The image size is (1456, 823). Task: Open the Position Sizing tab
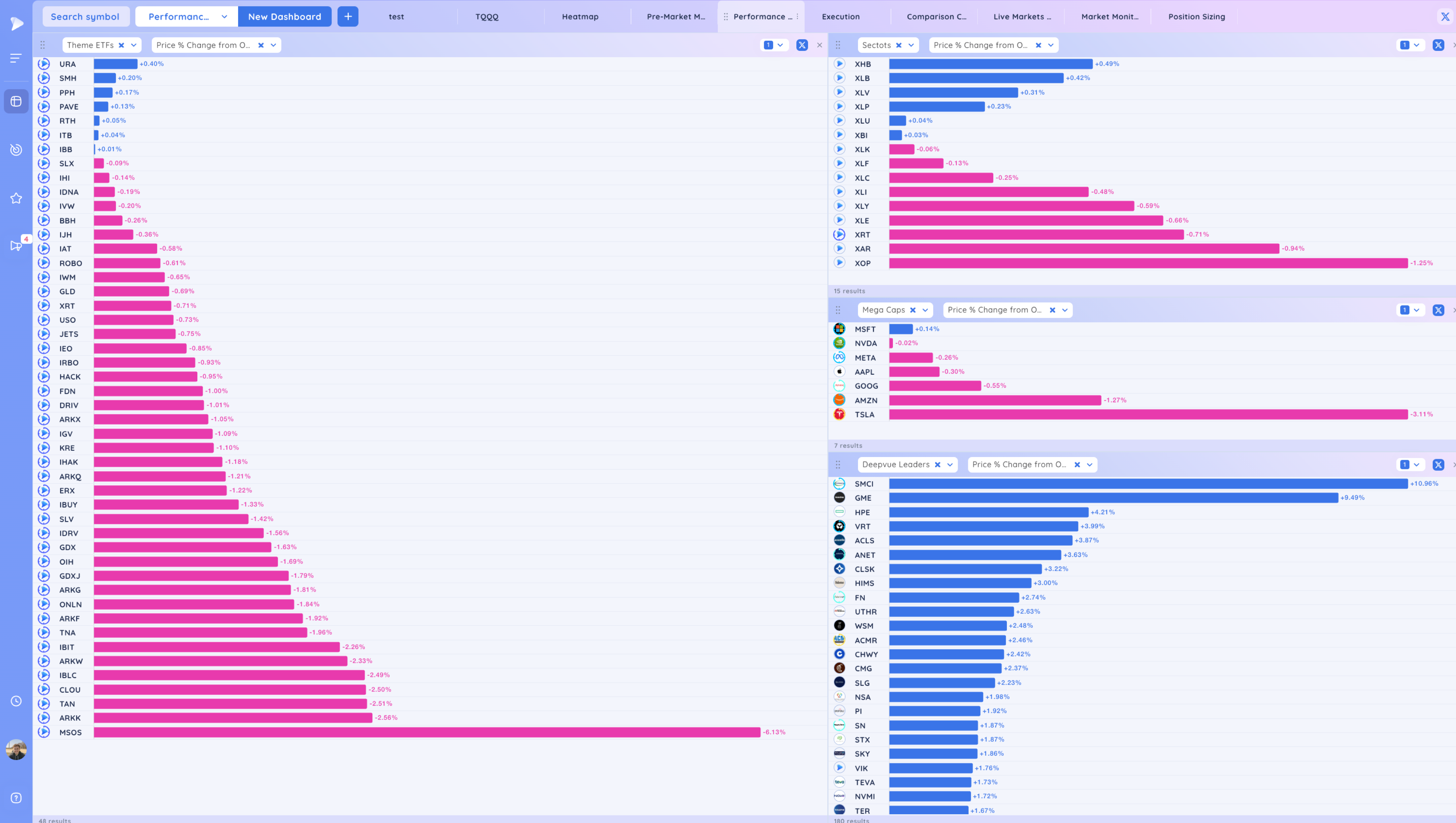point(1196,16)
